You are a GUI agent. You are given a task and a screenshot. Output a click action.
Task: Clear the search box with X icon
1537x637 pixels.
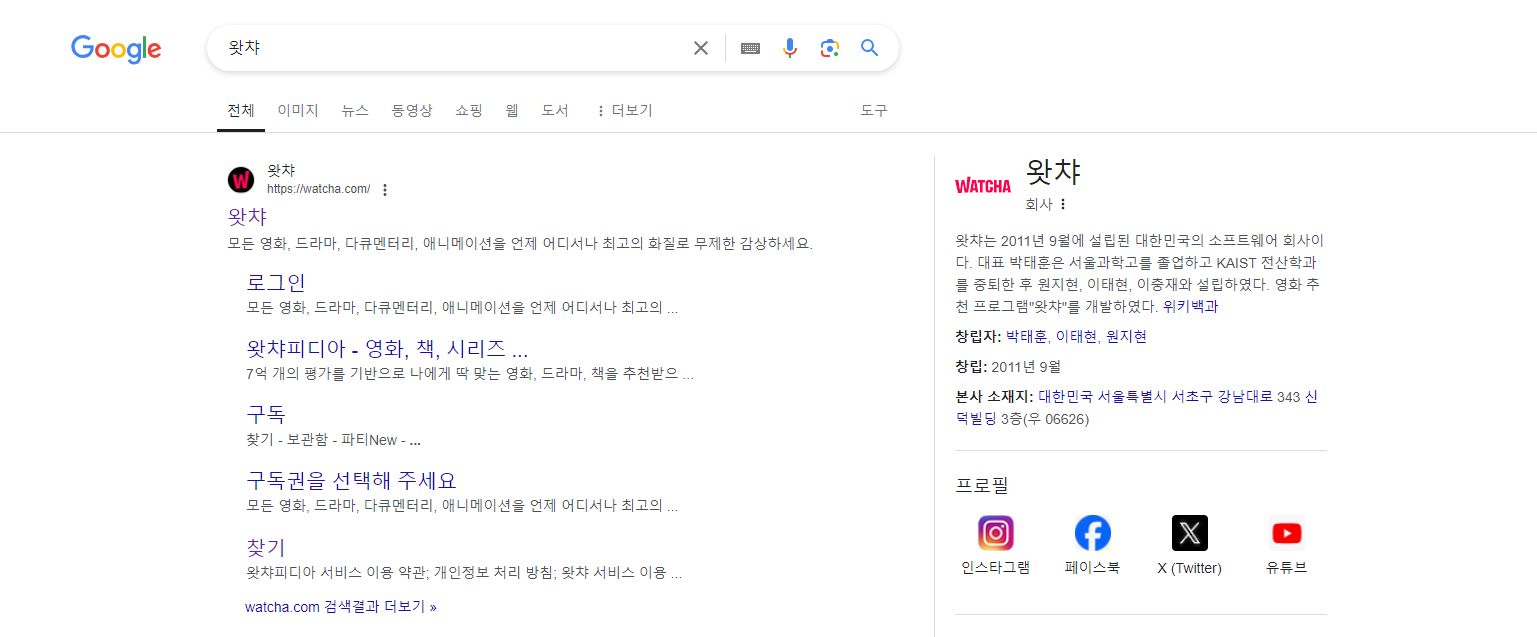701,48
